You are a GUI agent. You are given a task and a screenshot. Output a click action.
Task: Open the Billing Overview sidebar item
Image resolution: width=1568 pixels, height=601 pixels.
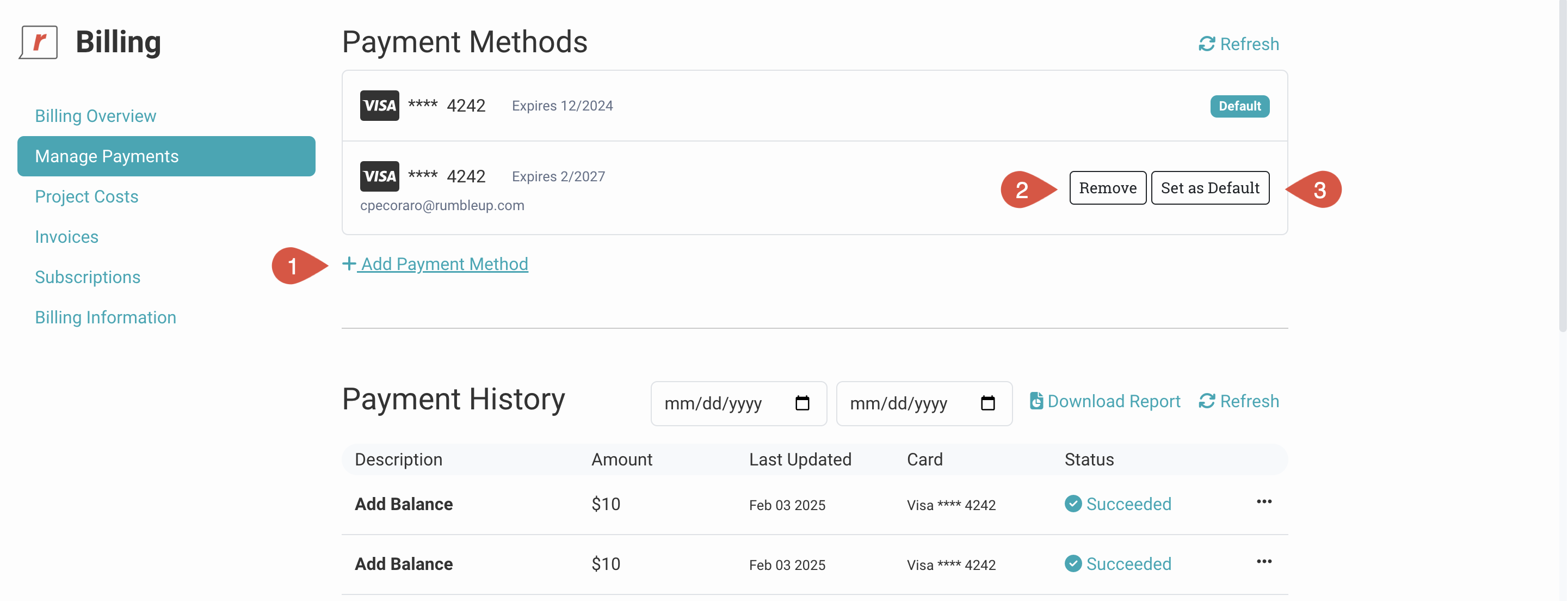(x=96, y=116)
